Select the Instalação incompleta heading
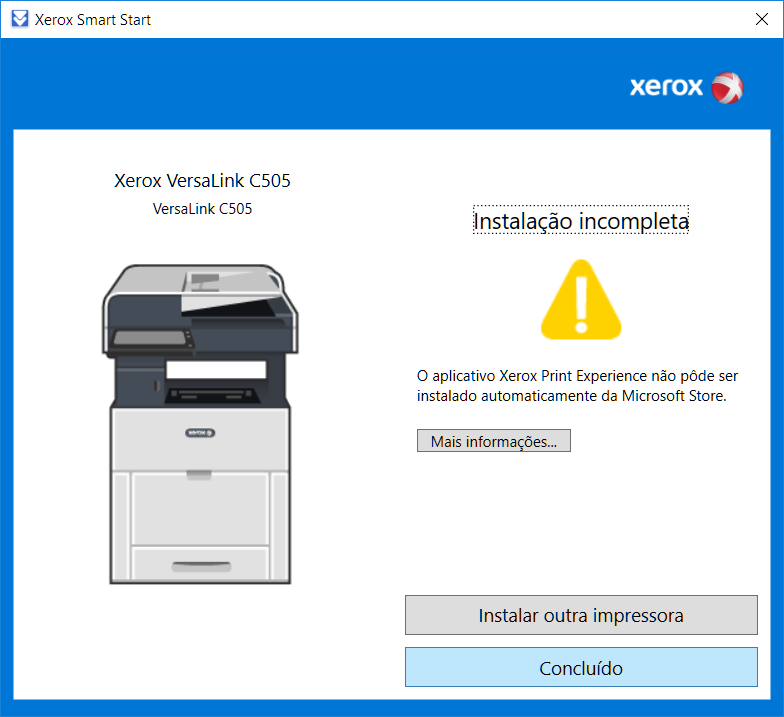Image resolution: width=784 pixels, height=717 pixels. pos(581,220)
